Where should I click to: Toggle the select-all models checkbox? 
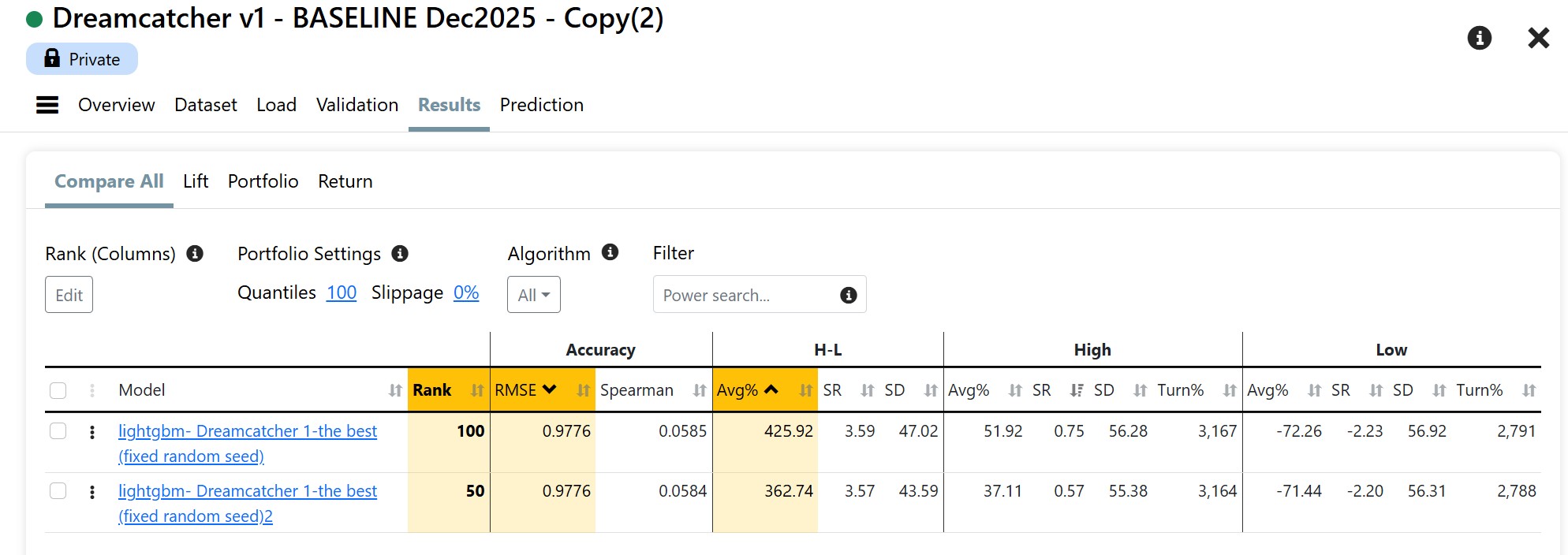[x=58, y=390]
